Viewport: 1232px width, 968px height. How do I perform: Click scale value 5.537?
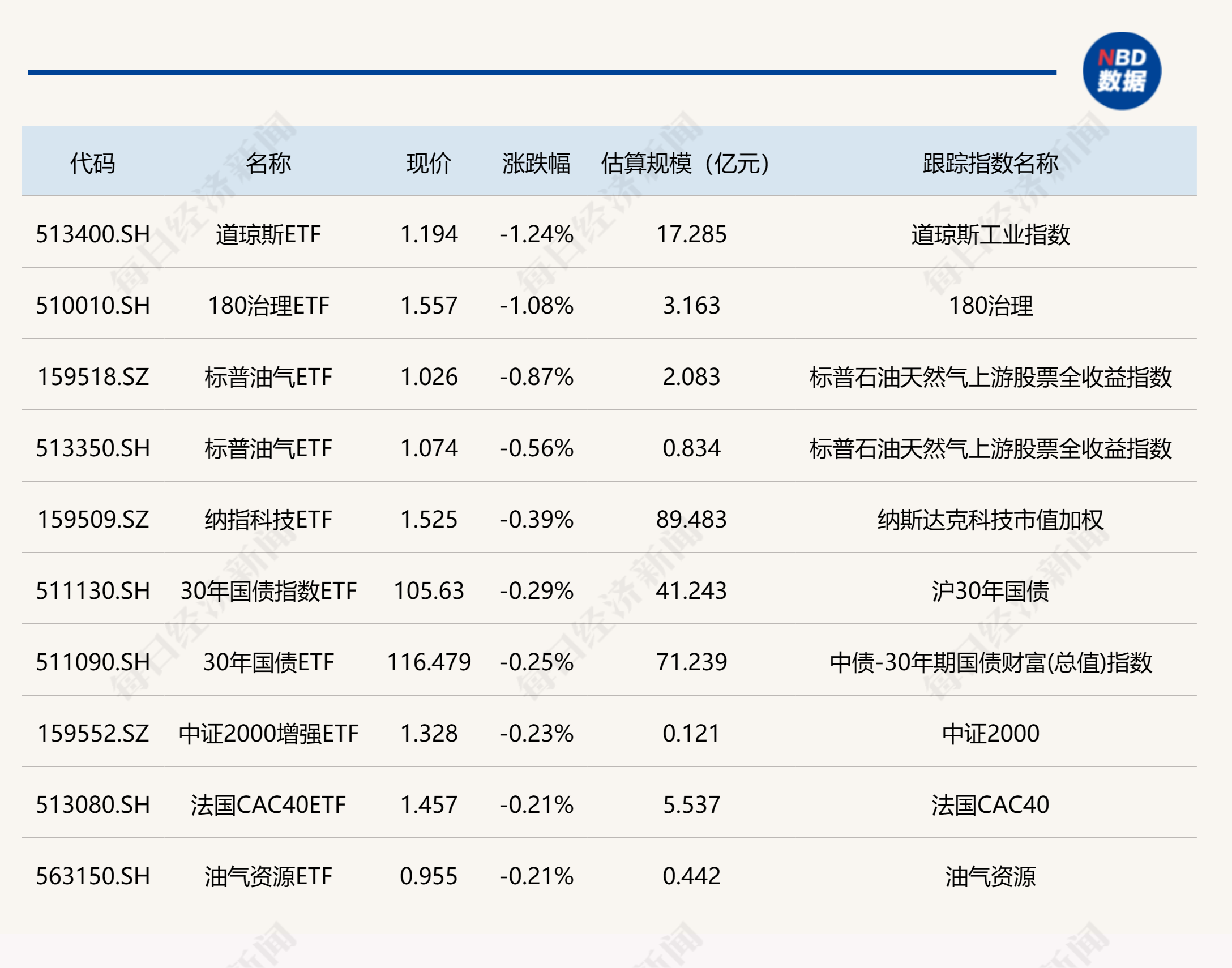coord(691,805)
